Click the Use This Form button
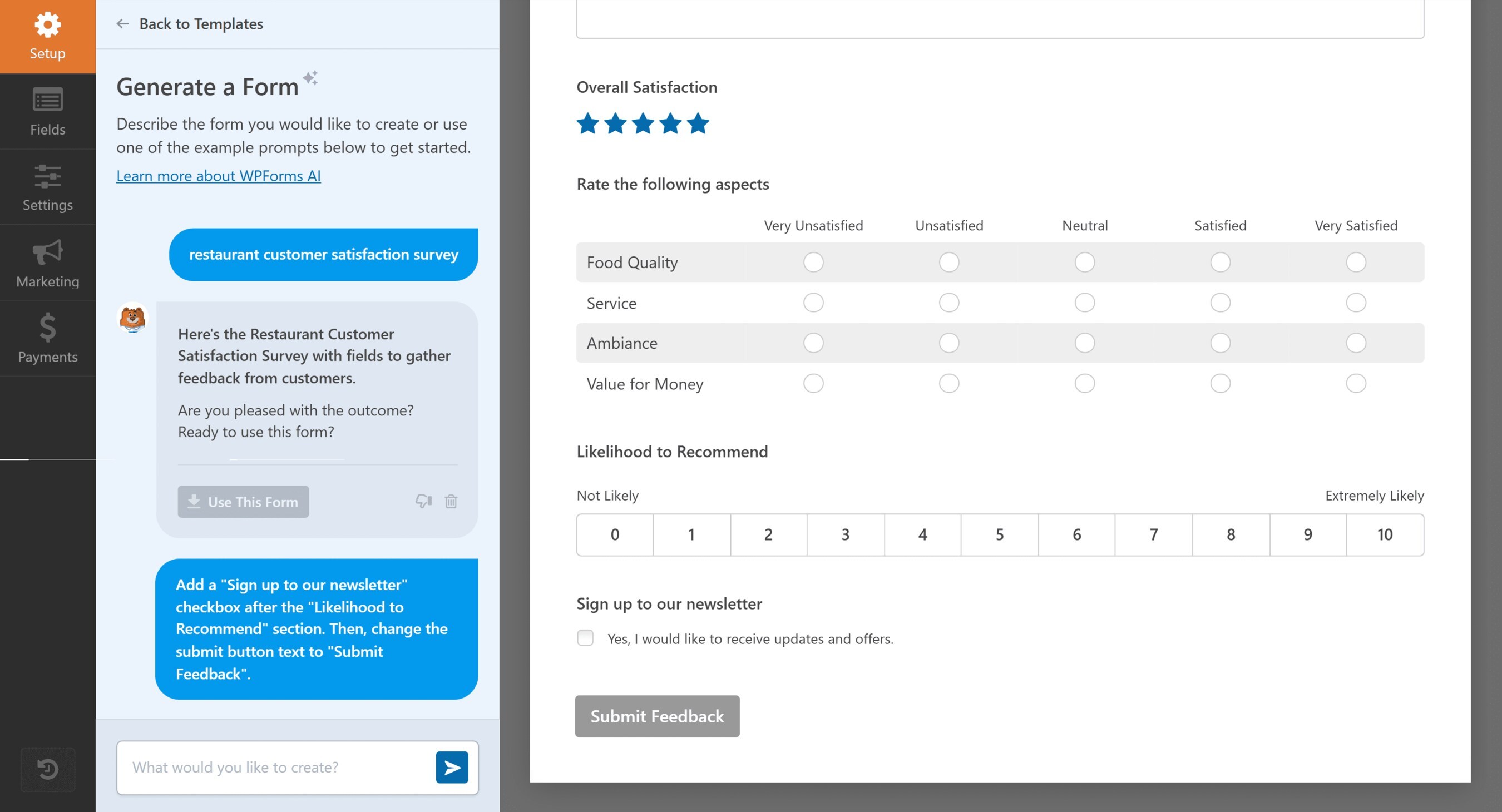 (x=243, y=501)
